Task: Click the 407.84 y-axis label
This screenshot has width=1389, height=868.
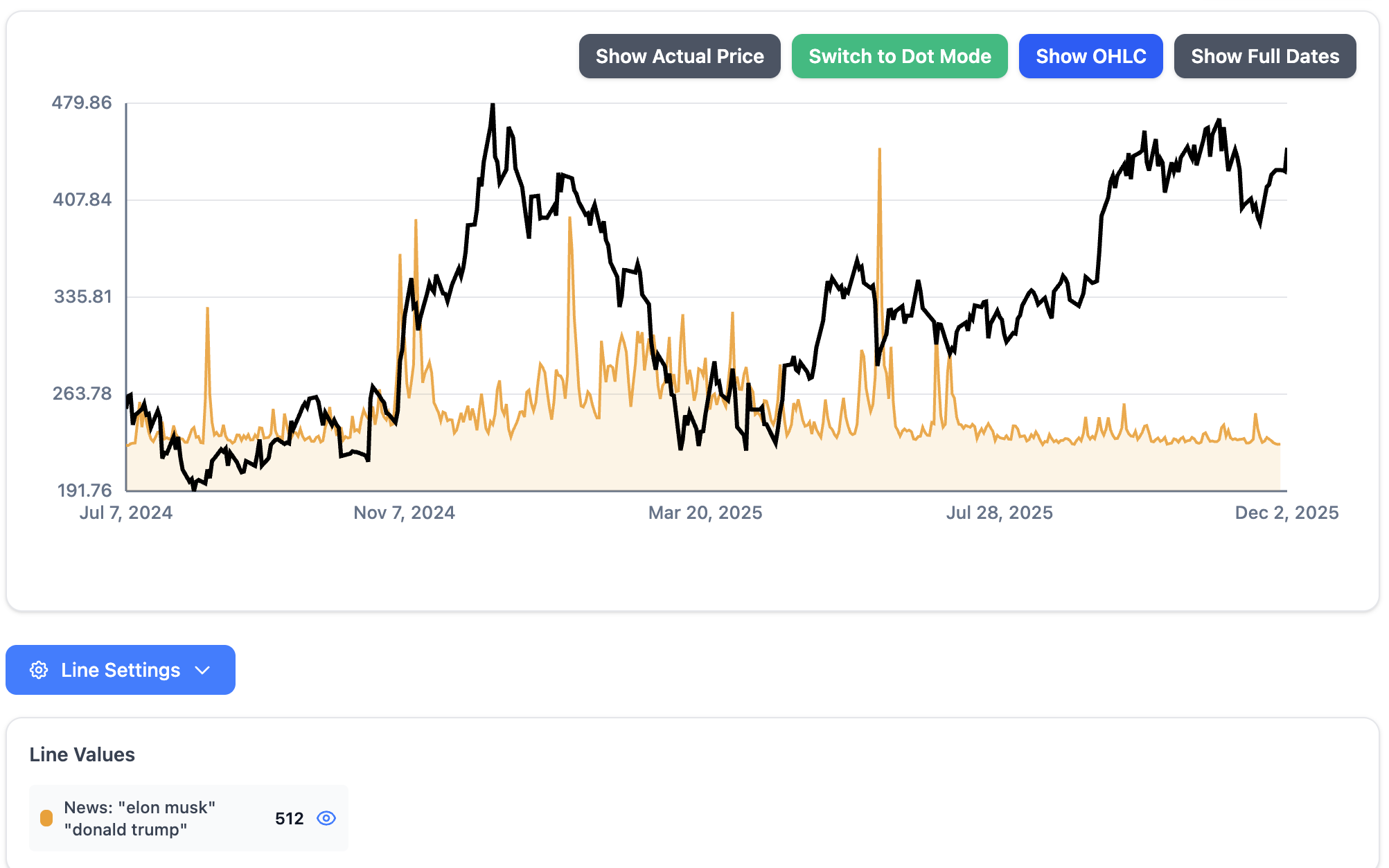Action: [x=82, y=200]
